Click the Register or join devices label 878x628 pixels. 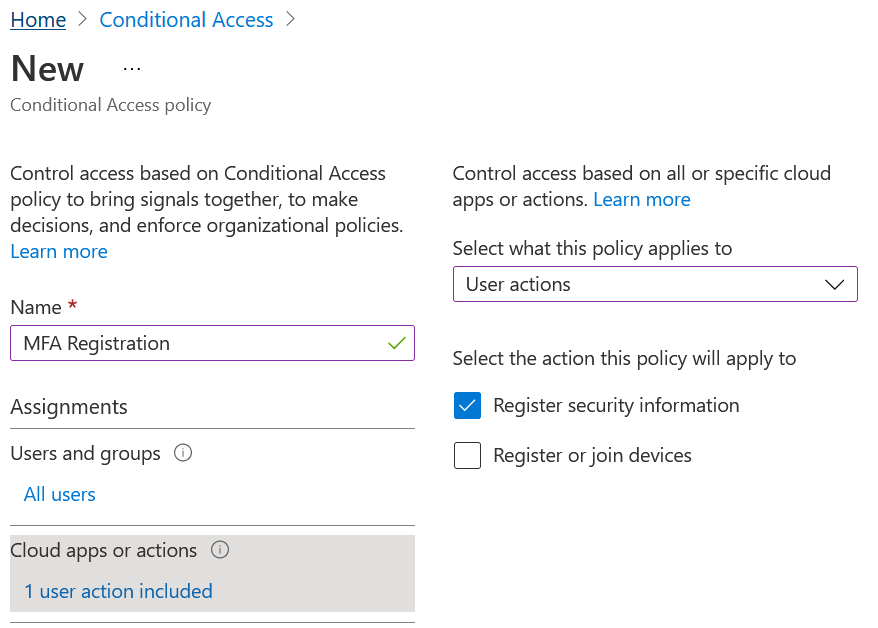[592, 456]
